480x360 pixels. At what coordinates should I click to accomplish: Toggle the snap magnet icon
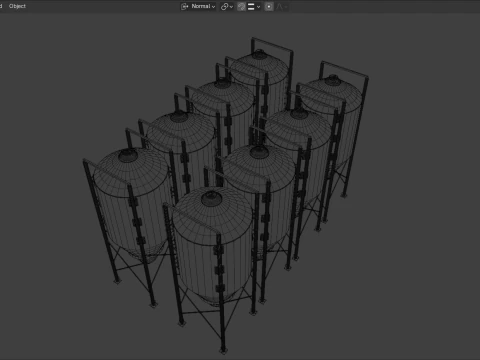click(241, 6)
